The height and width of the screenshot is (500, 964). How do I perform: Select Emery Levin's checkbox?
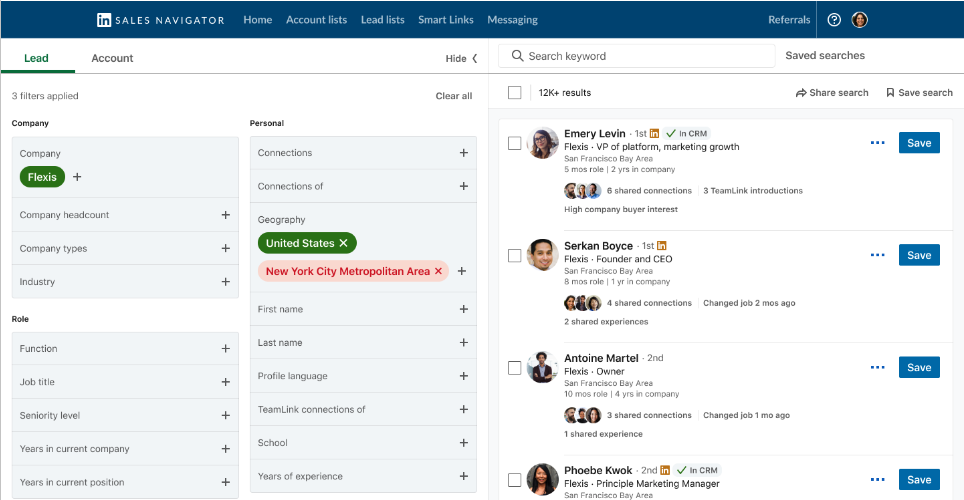[515, 143]
